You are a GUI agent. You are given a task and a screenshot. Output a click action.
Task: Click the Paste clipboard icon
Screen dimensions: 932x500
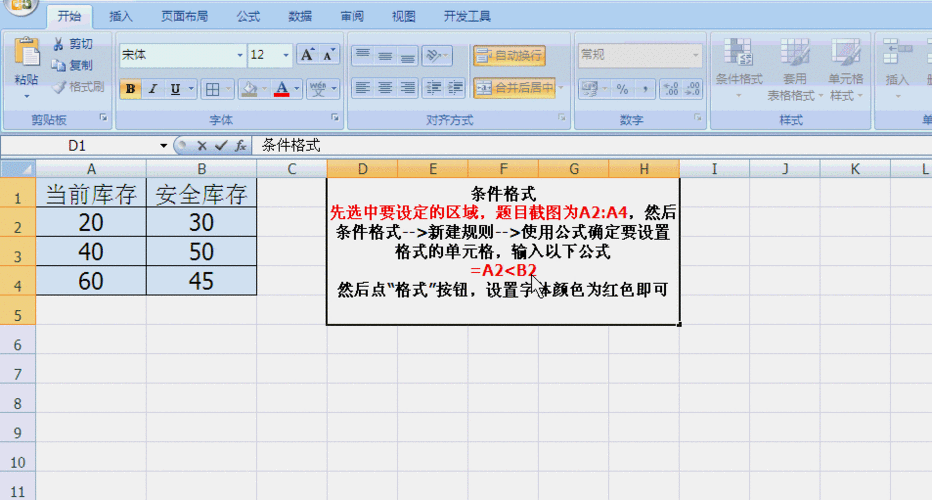(27, 52)
